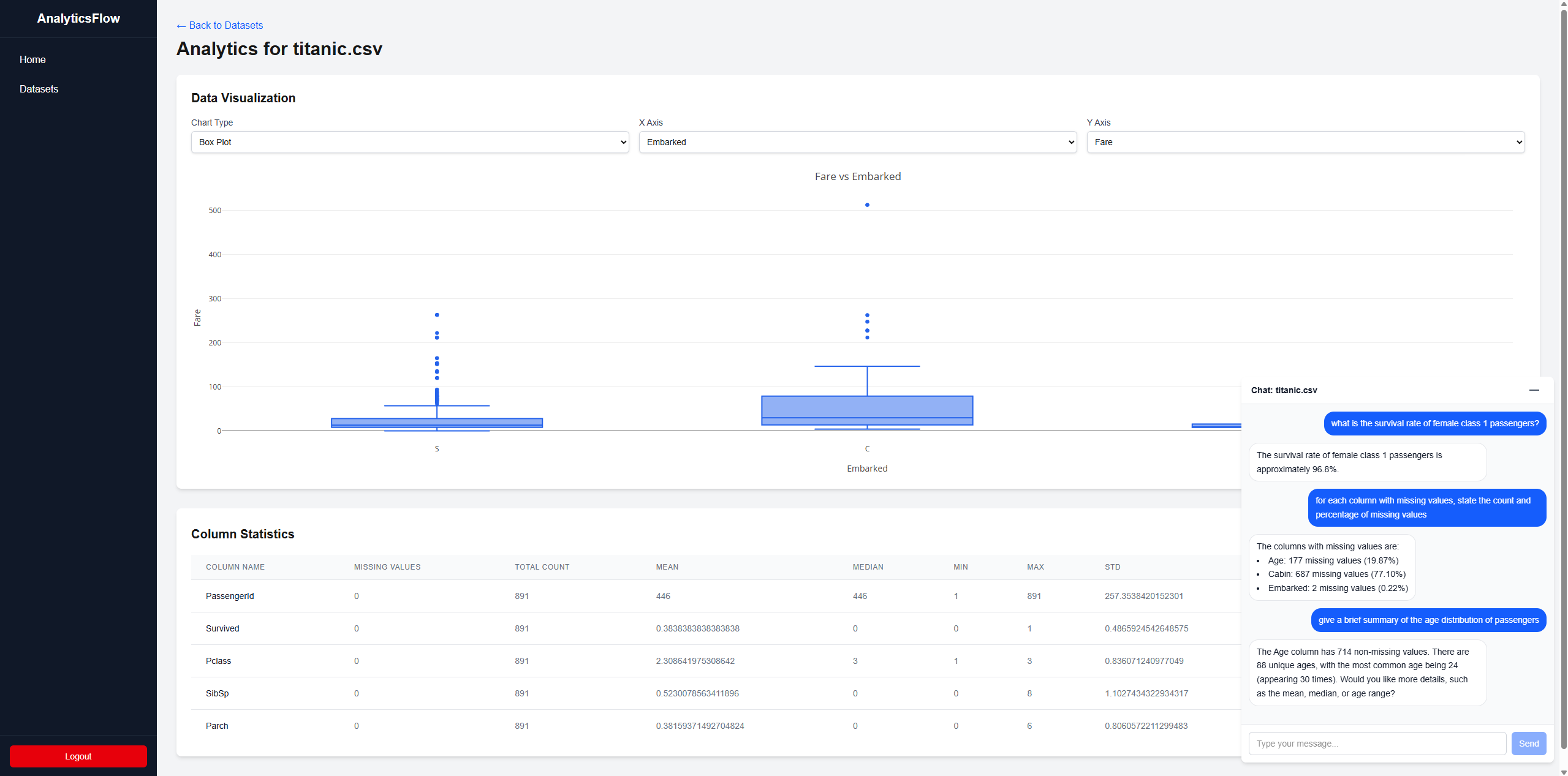The width and height of the screenshot is (1568, 776).
Task: Click the AnalyticsFlow logo title
Action: pyautogui.click(x=78, y=18)
